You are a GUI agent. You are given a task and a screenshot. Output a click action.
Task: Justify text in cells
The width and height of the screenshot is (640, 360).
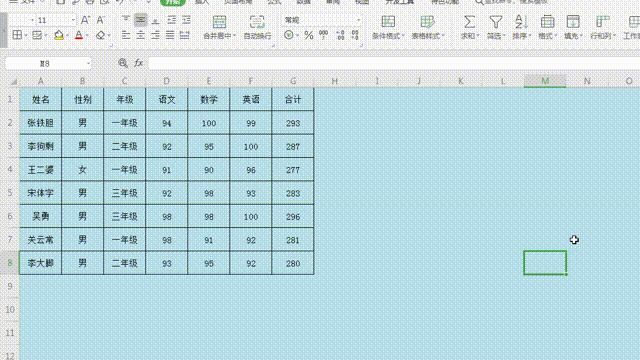[170, 36]
